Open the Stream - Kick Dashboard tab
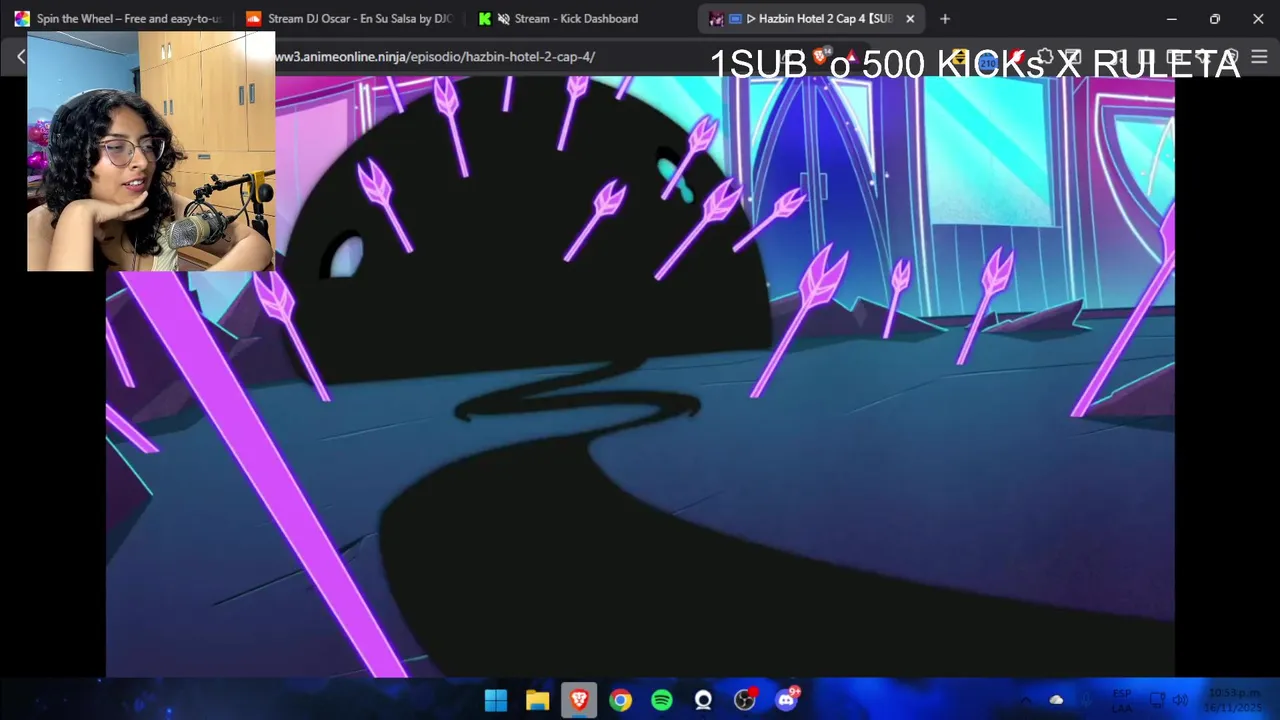Screen dimensions: 1280x720 tap(575, 18)
